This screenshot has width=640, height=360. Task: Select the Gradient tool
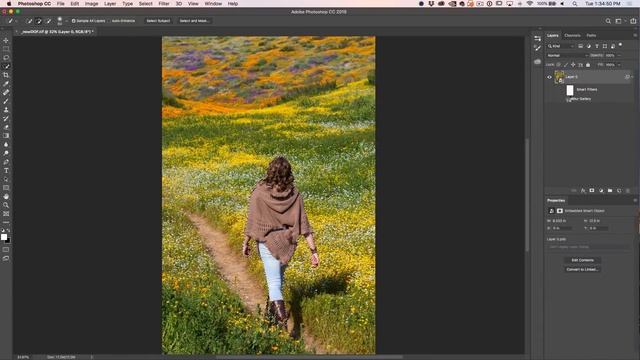click(6, 136)
